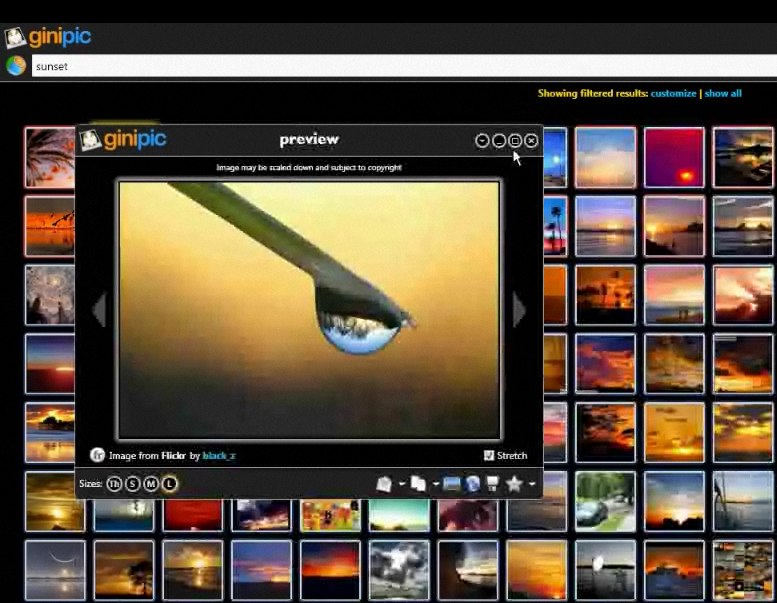Click the save image icon in preview toolbar
Screen dimensions: 777x603
pos(384,484)
